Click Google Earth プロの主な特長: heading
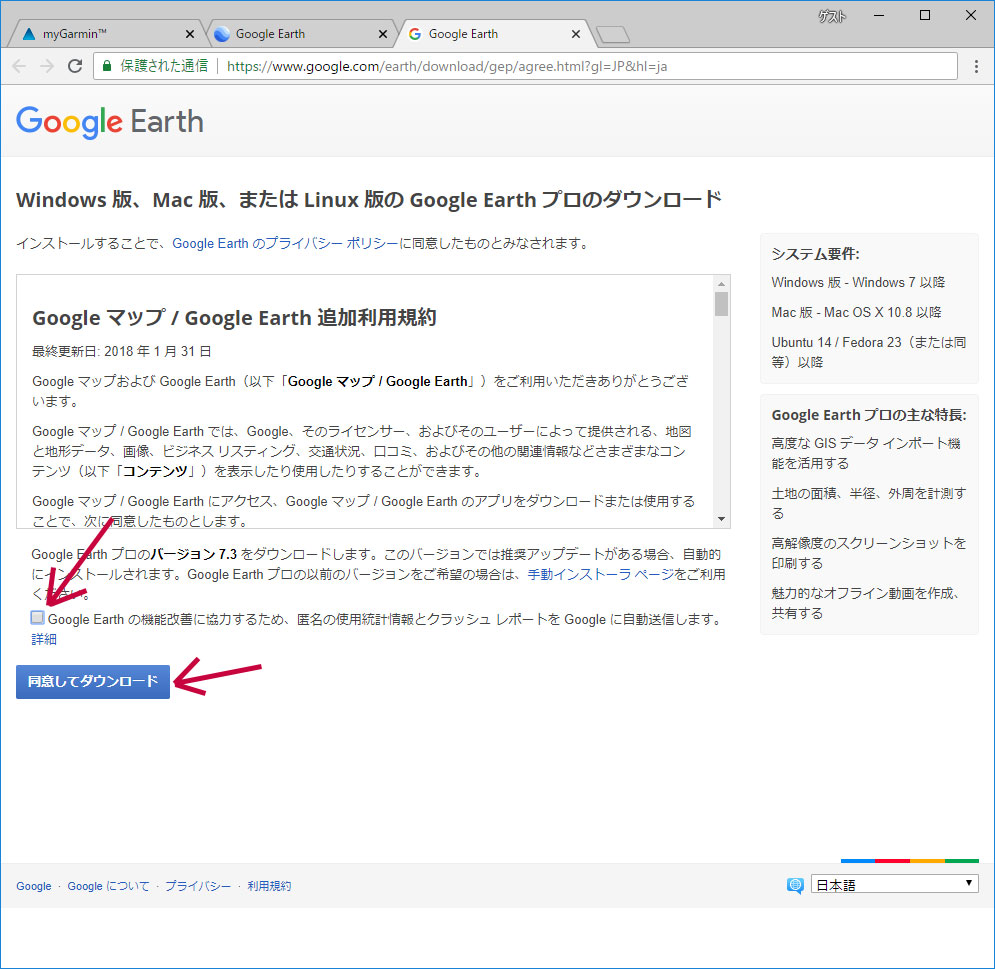Image resolution: width=995 pixels, height=969 pixels. pyautogui.click(x=869, y=415)
